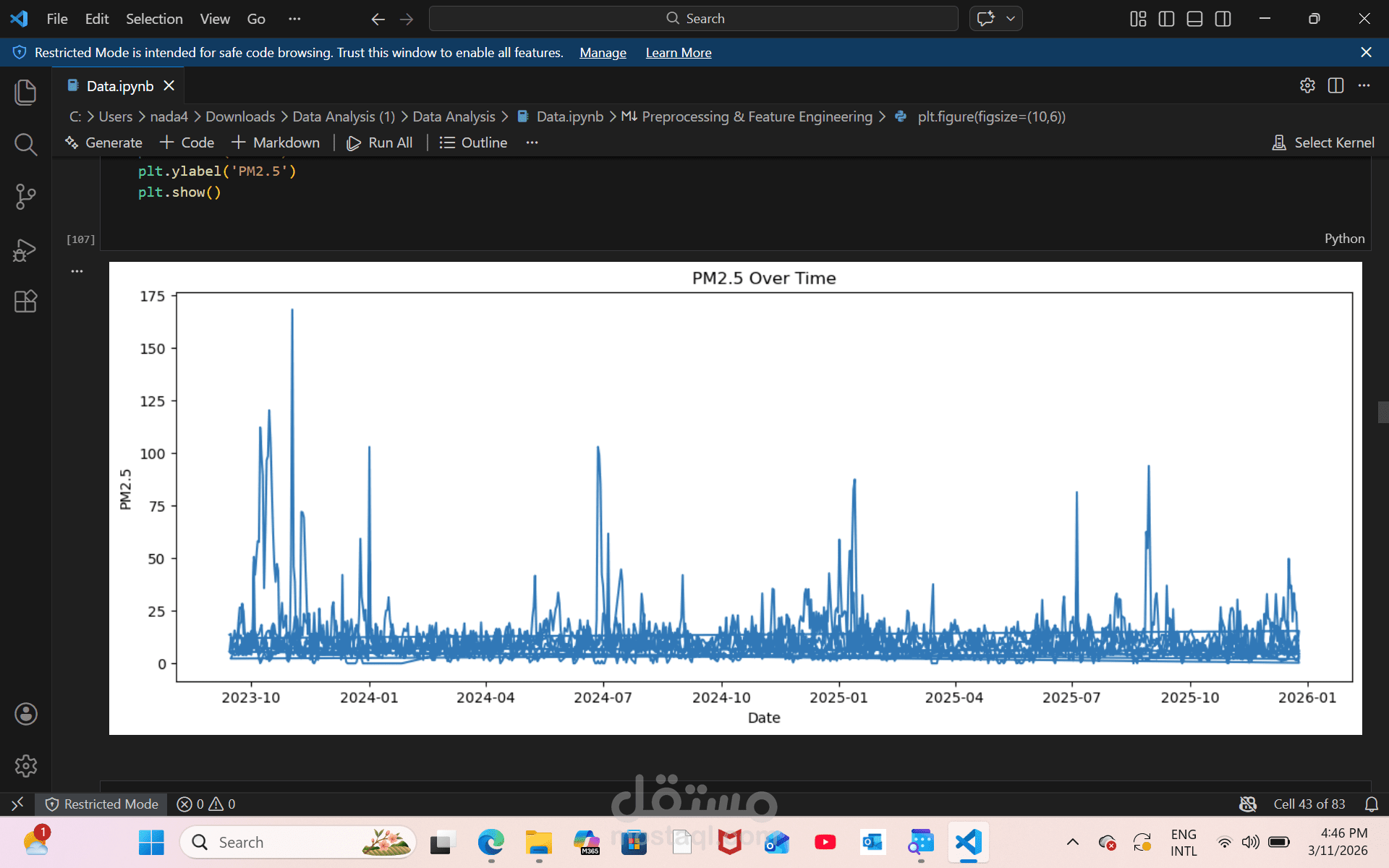Expand the cell output ellipsis menu
The image size is (1389, 868).
(x=77, y=271)
